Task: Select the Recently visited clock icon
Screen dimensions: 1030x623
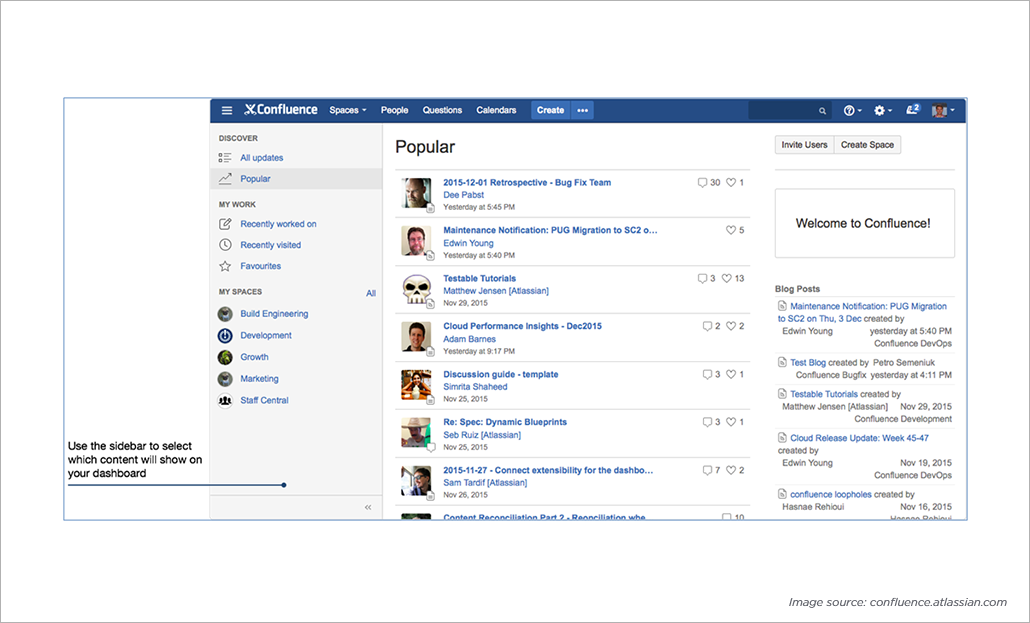Action: coord(224,244)
